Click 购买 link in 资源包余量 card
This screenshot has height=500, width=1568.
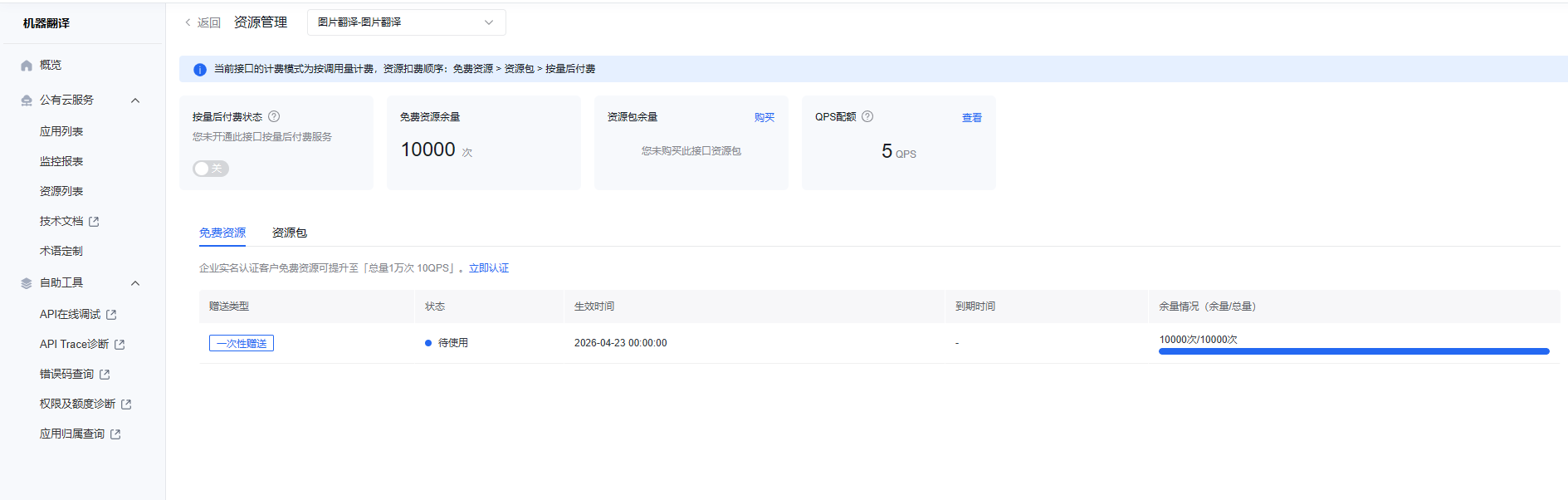coord(764,118)
